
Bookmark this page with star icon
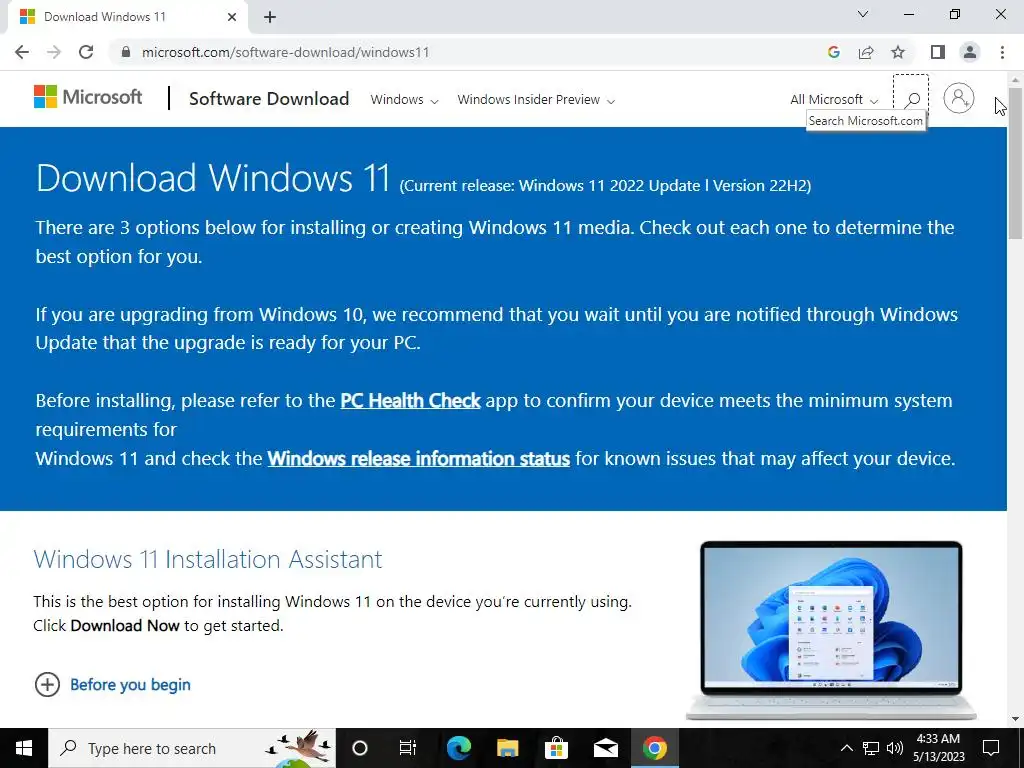[898, 52]
